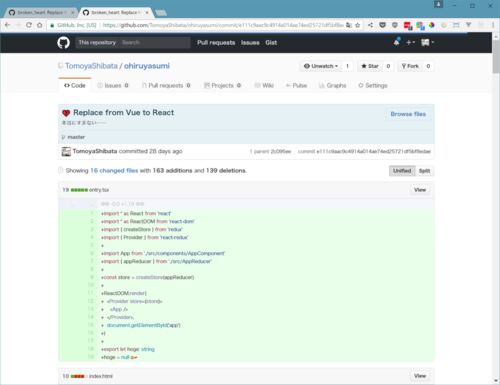Open the stargazers count 0

coord(388,66)
